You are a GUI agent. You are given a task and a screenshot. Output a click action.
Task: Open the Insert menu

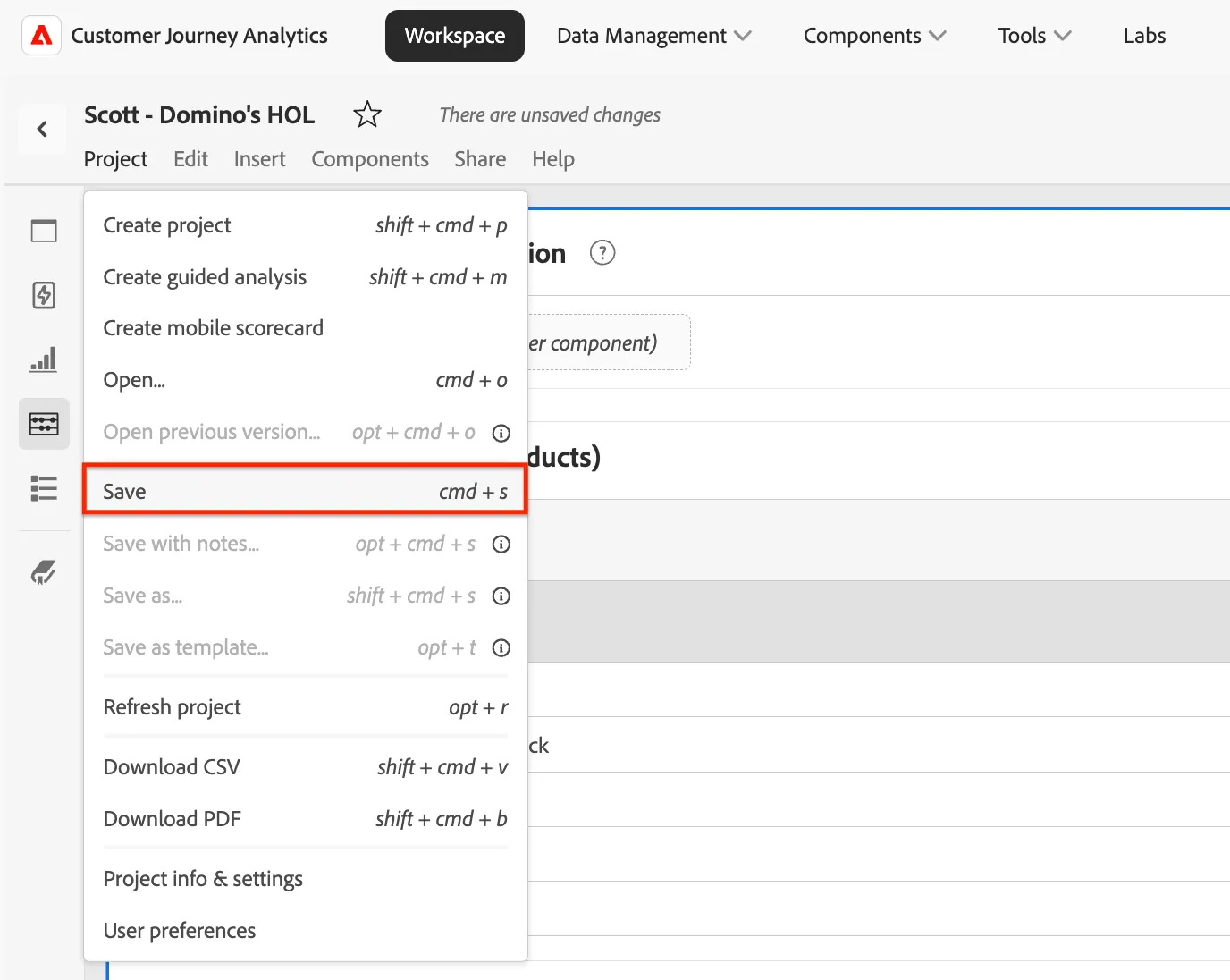point(259,159)
